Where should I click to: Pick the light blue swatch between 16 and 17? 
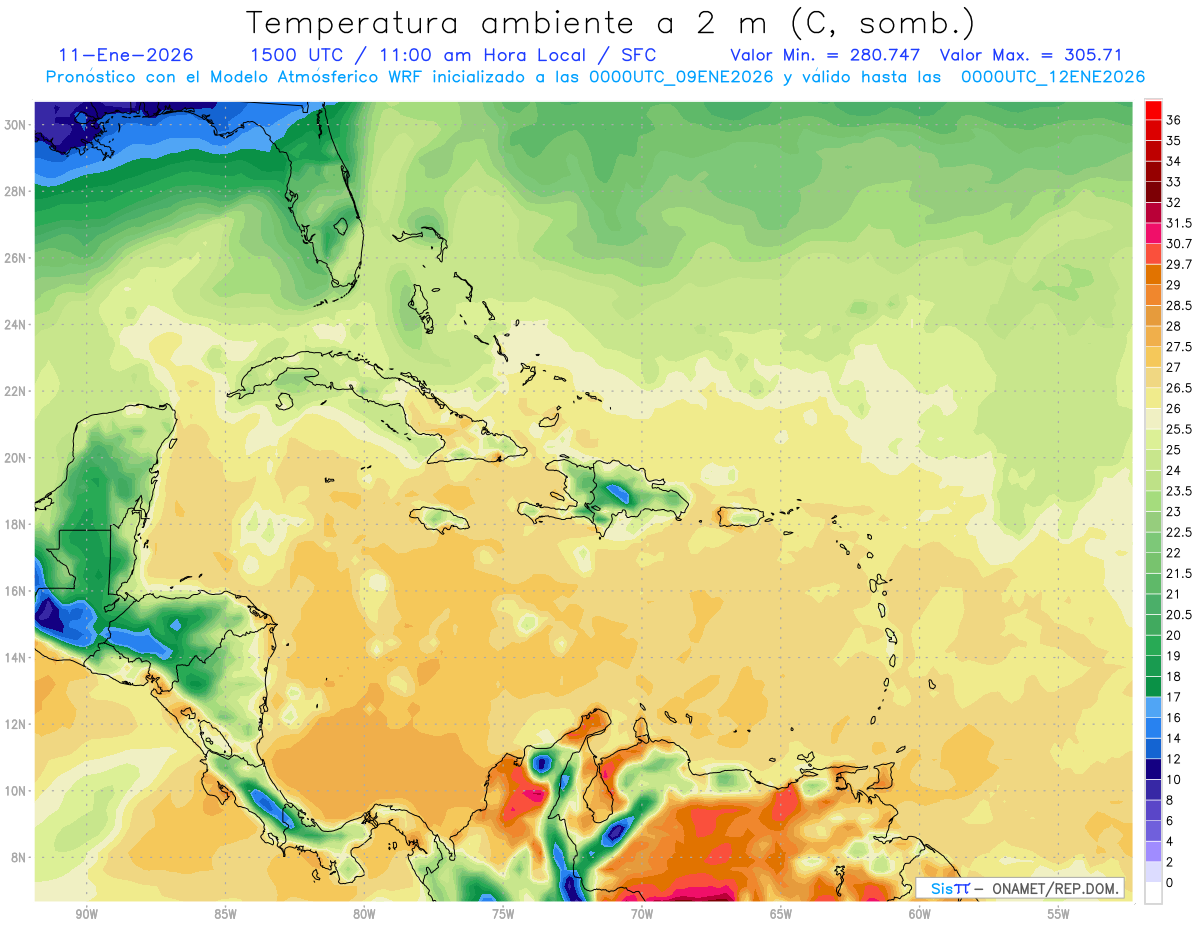(x=1153, y=707)
